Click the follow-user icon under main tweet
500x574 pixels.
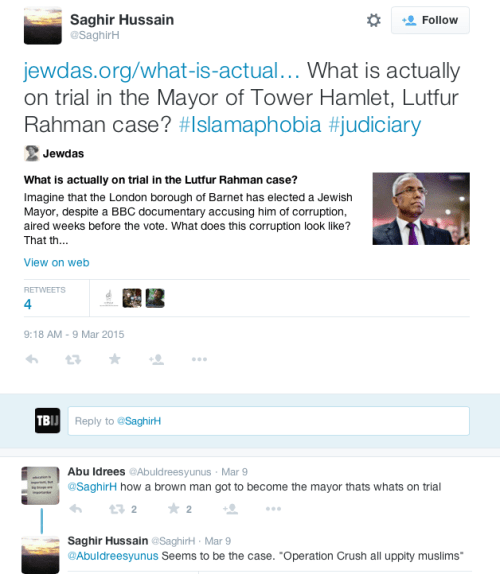pyautogui.click(x=156, y=359)
